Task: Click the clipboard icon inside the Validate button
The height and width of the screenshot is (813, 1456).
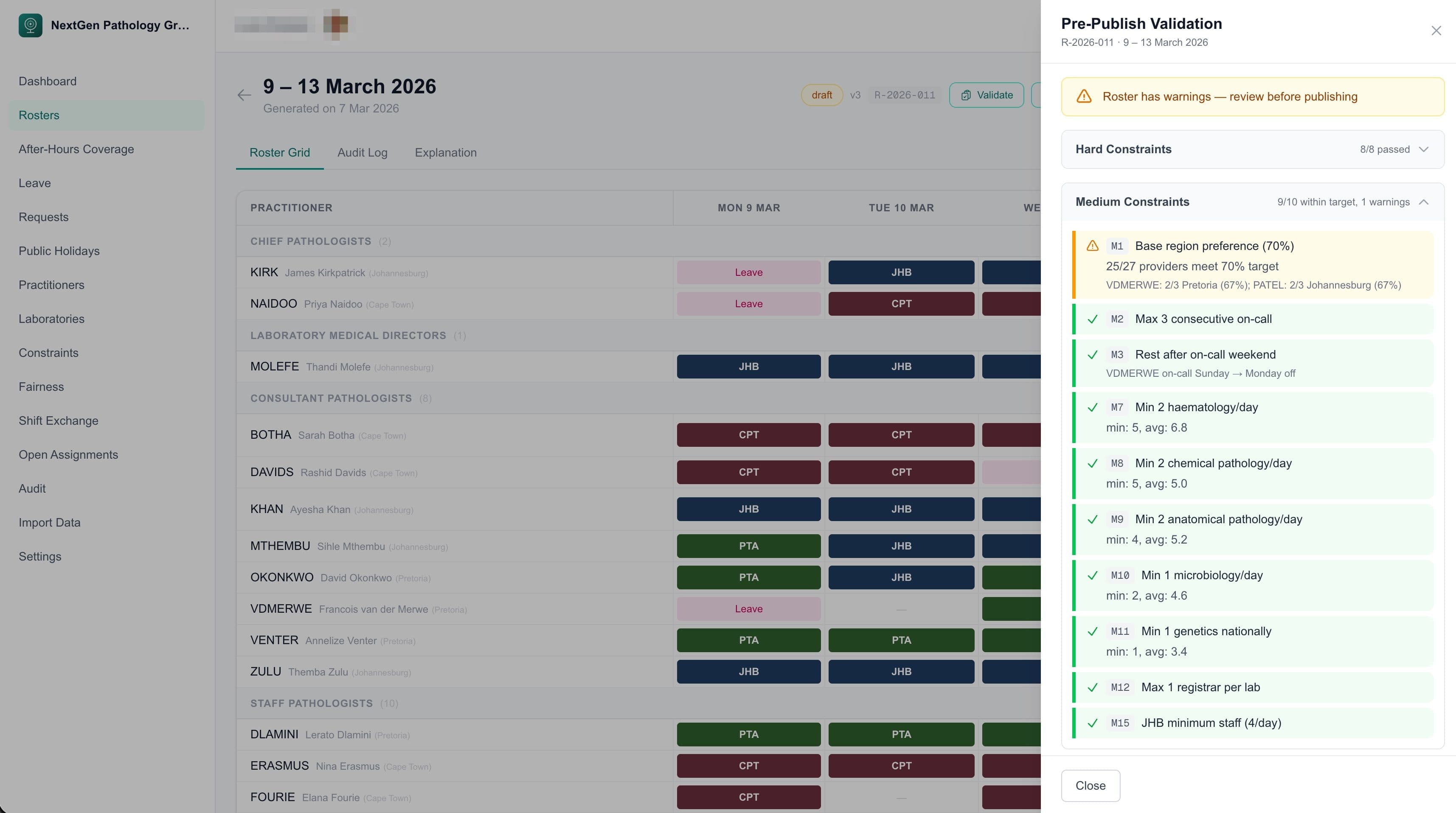Action: click(965, 95)
